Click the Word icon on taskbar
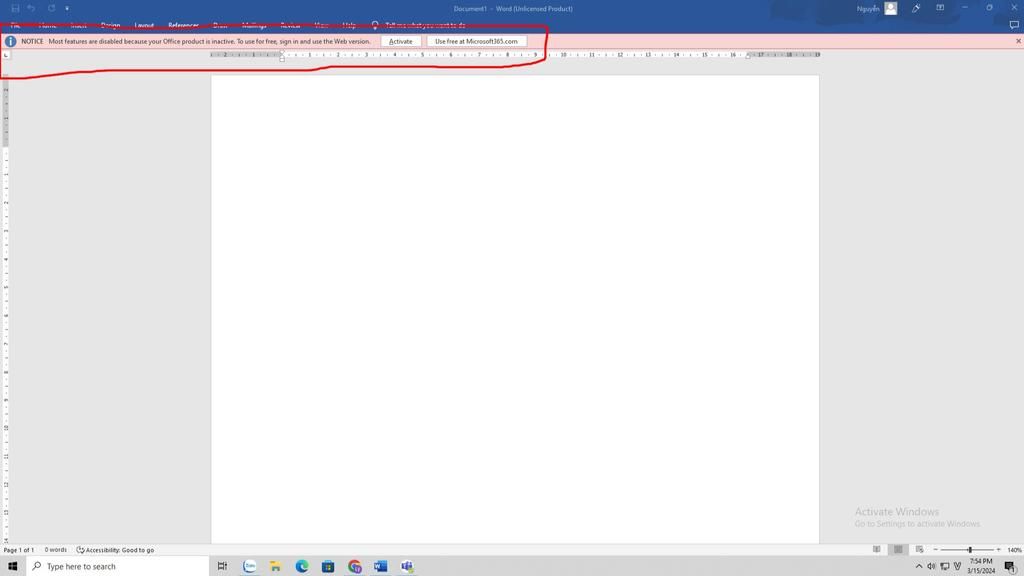Screen dimensions: 1024x576 [381, 566]
